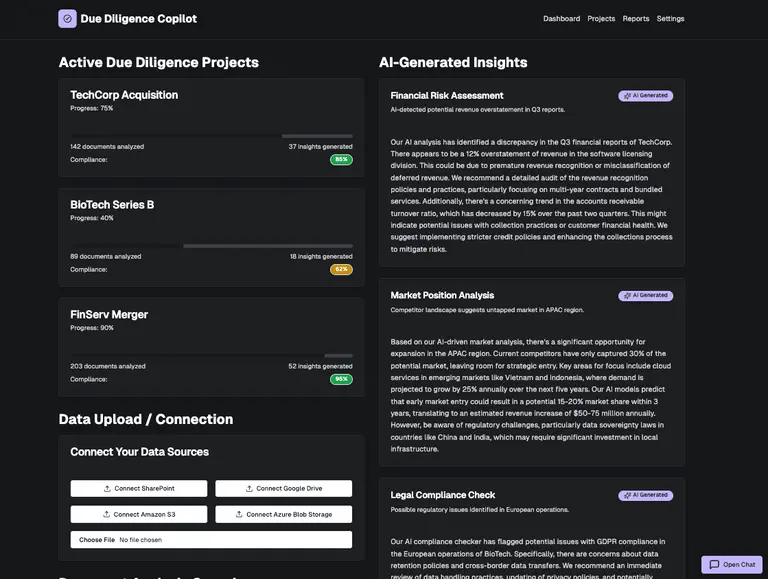Screen dimensions: 768x579
Task: Click upload icon on Connect Google Drive
Action: coord(249,489)
